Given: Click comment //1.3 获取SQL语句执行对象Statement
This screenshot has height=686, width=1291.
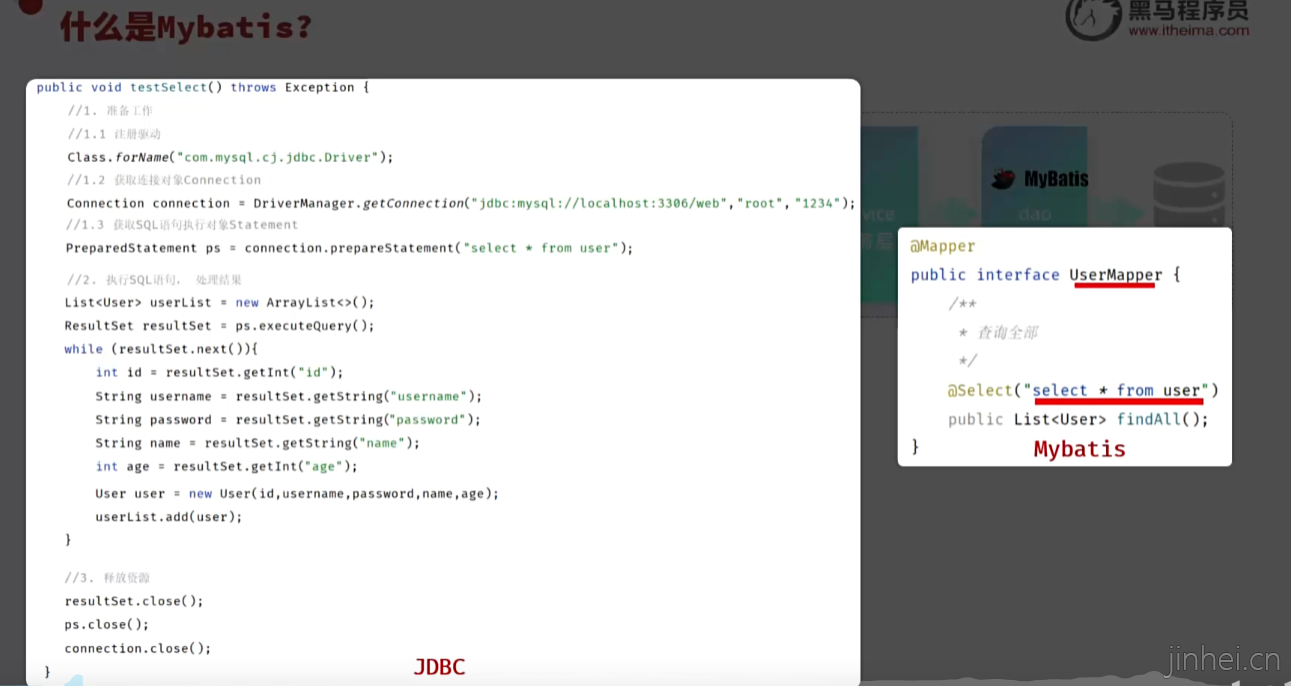Looking at the screenshot, I should point(182,225).
